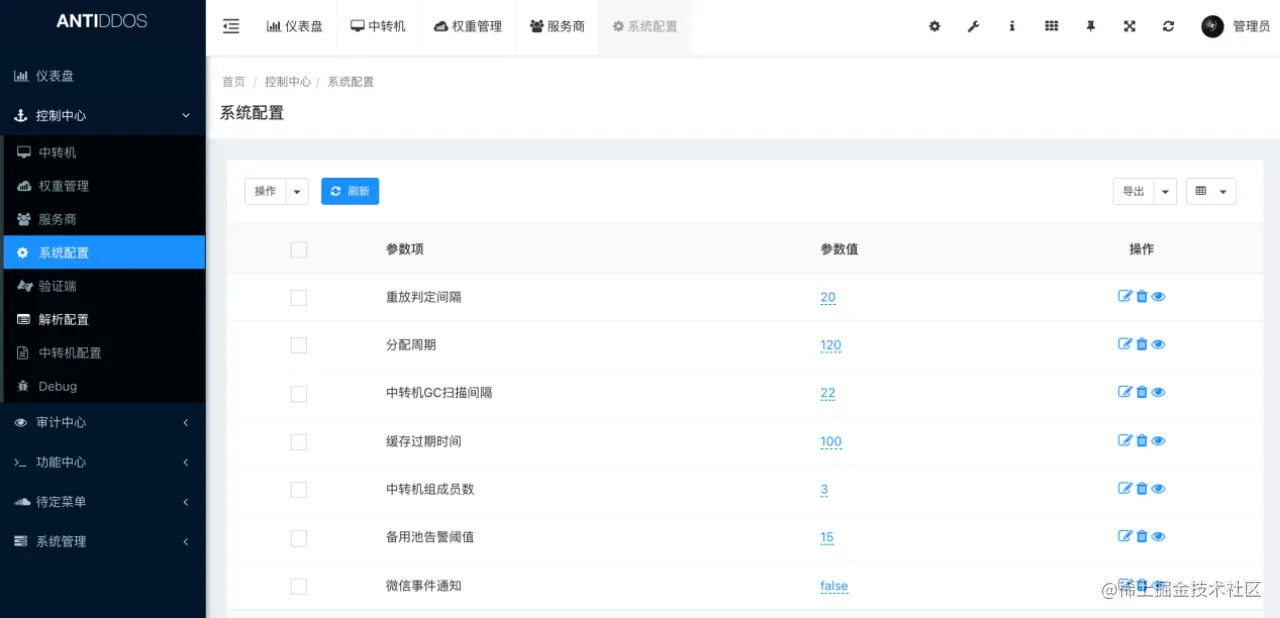Check the 重放判定间隔 row checkbox
This screenshot has width=1280, height=618.
click(298, 298)
